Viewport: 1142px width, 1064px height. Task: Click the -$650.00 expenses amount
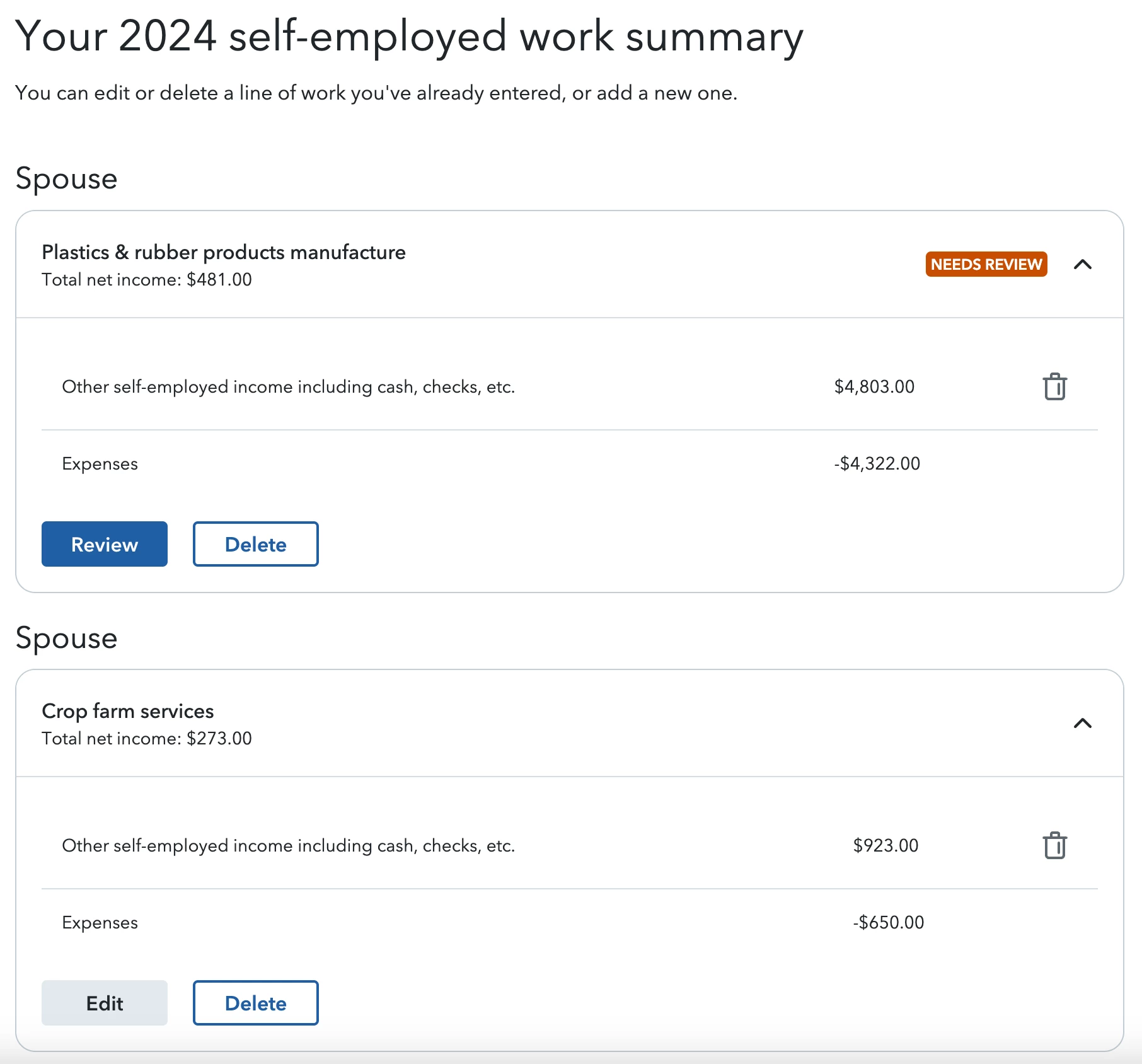pos(888,923)
